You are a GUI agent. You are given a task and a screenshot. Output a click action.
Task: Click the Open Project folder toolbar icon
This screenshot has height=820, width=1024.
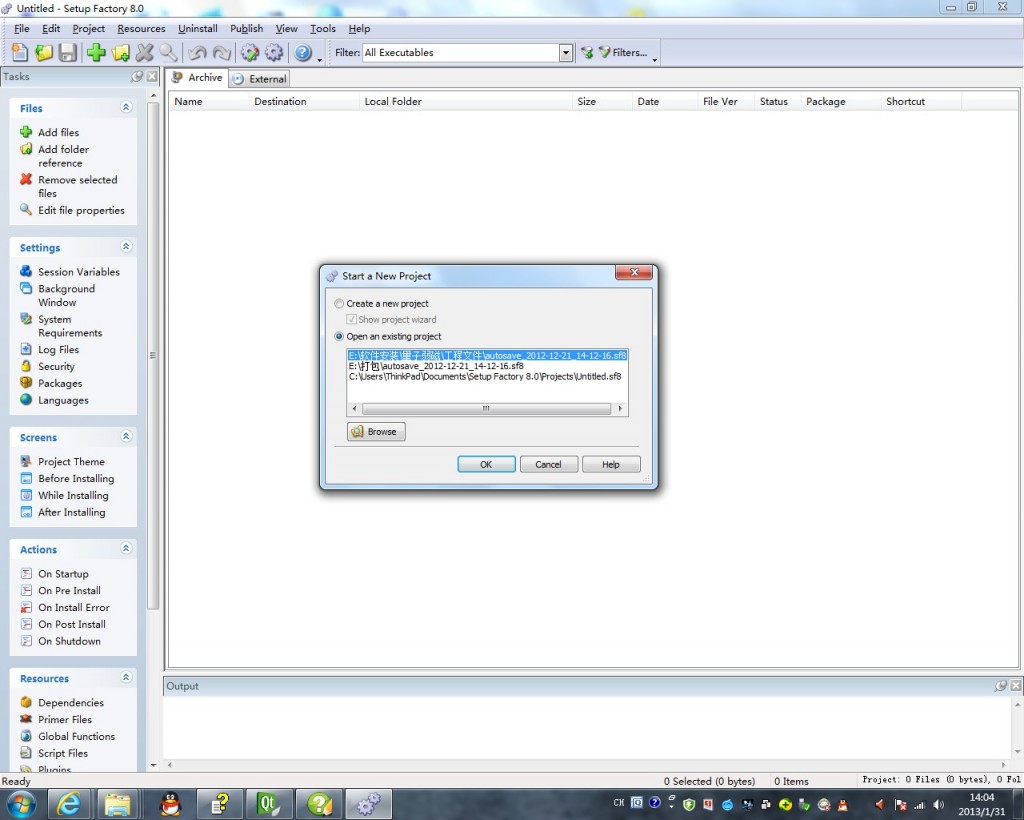(x=44, y=52)
